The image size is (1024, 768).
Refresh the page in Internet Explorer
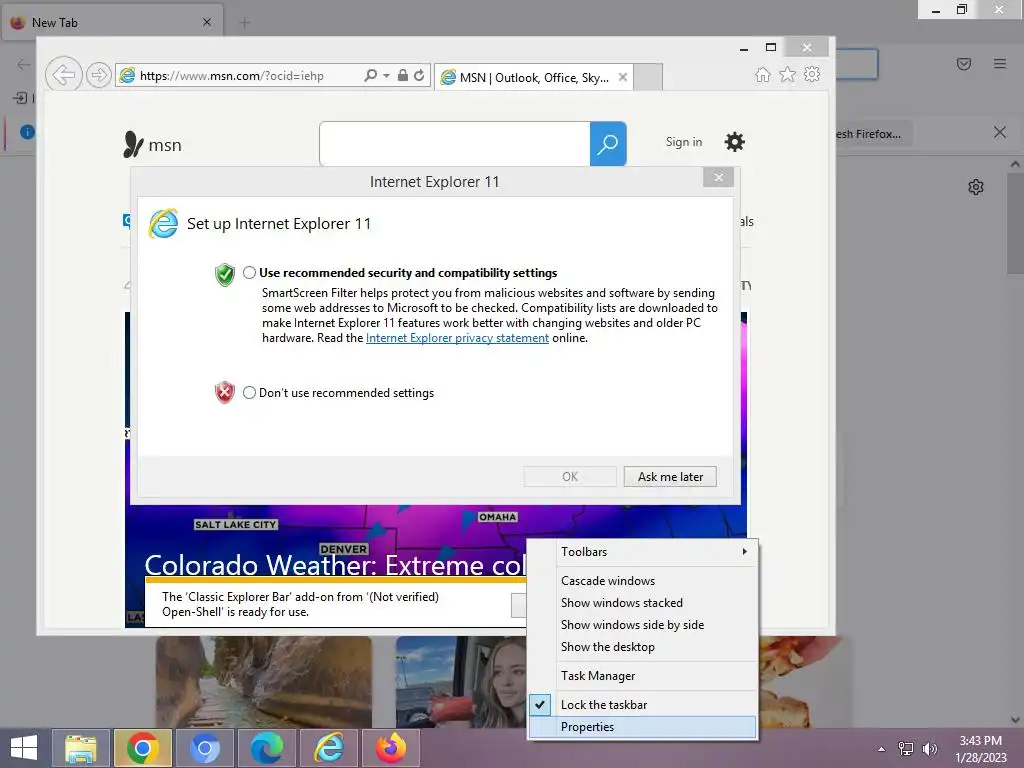[419, 75]
